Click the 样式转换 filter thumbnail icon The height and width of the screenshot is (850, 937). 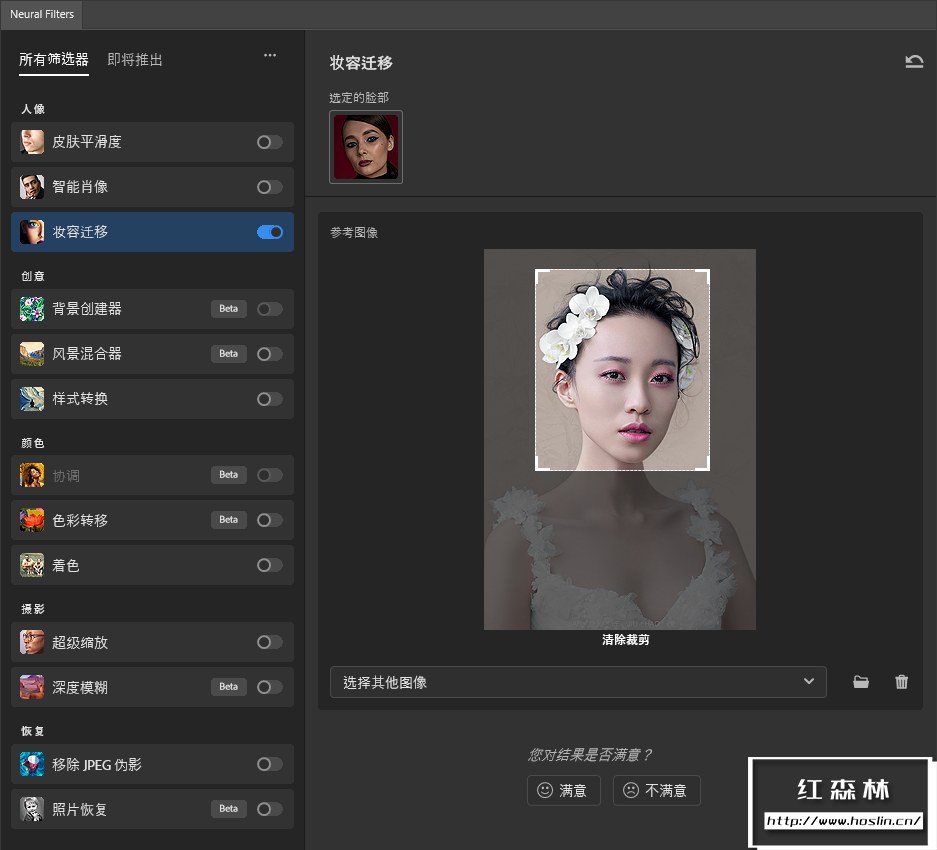pos(32,399)
